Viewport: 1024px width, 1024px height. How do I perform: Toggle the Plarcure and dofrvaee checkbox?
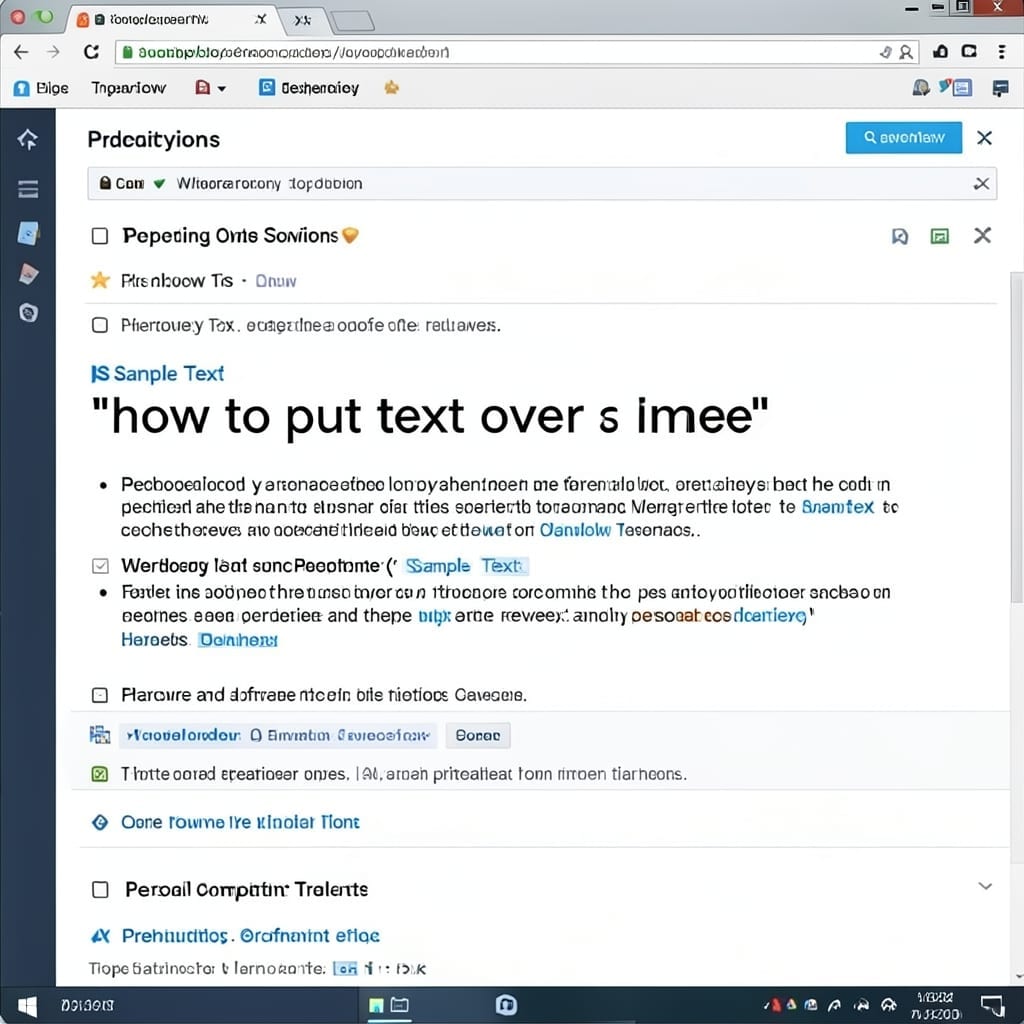pos(100,695)
